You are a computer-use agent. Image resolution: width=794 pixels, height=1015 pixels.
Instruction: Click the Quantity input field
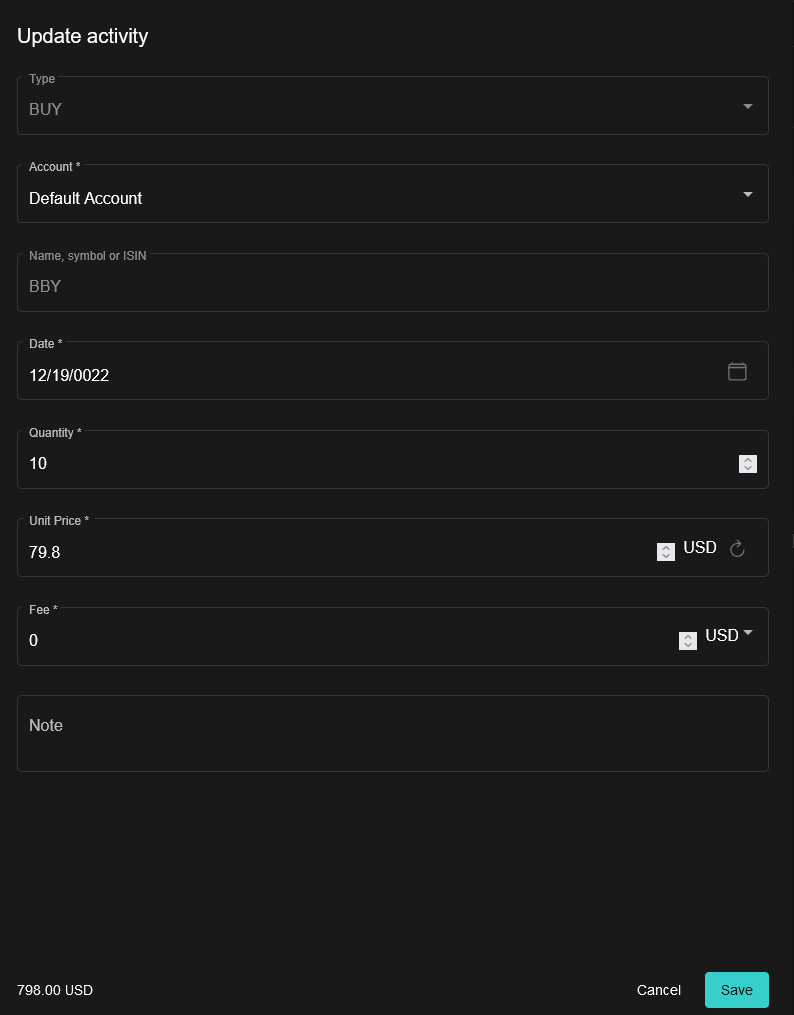300,463
